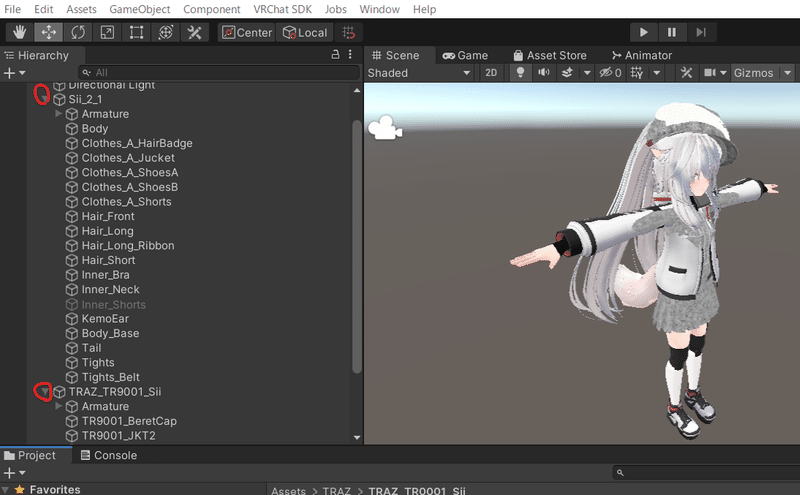Select disabled Inner_Shorts object

click(114, 305)
